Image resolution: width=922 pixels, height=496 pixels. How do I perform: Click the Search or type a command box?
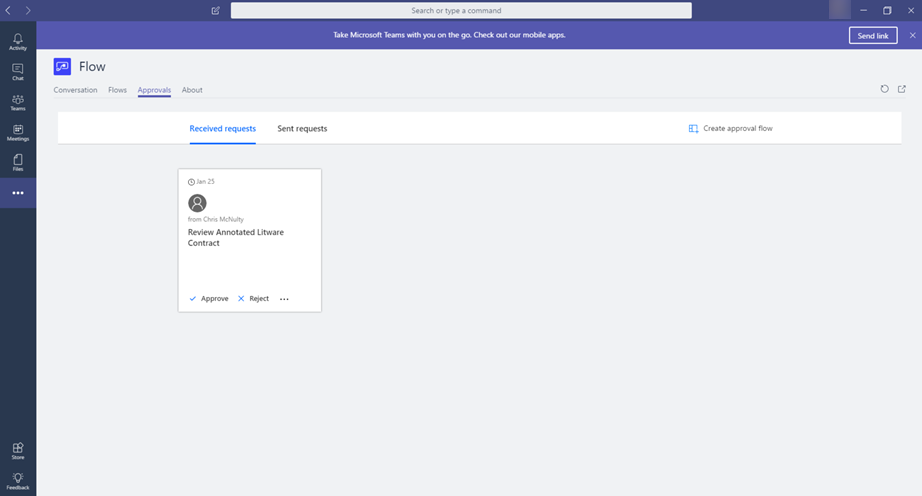tap(461, 11)
